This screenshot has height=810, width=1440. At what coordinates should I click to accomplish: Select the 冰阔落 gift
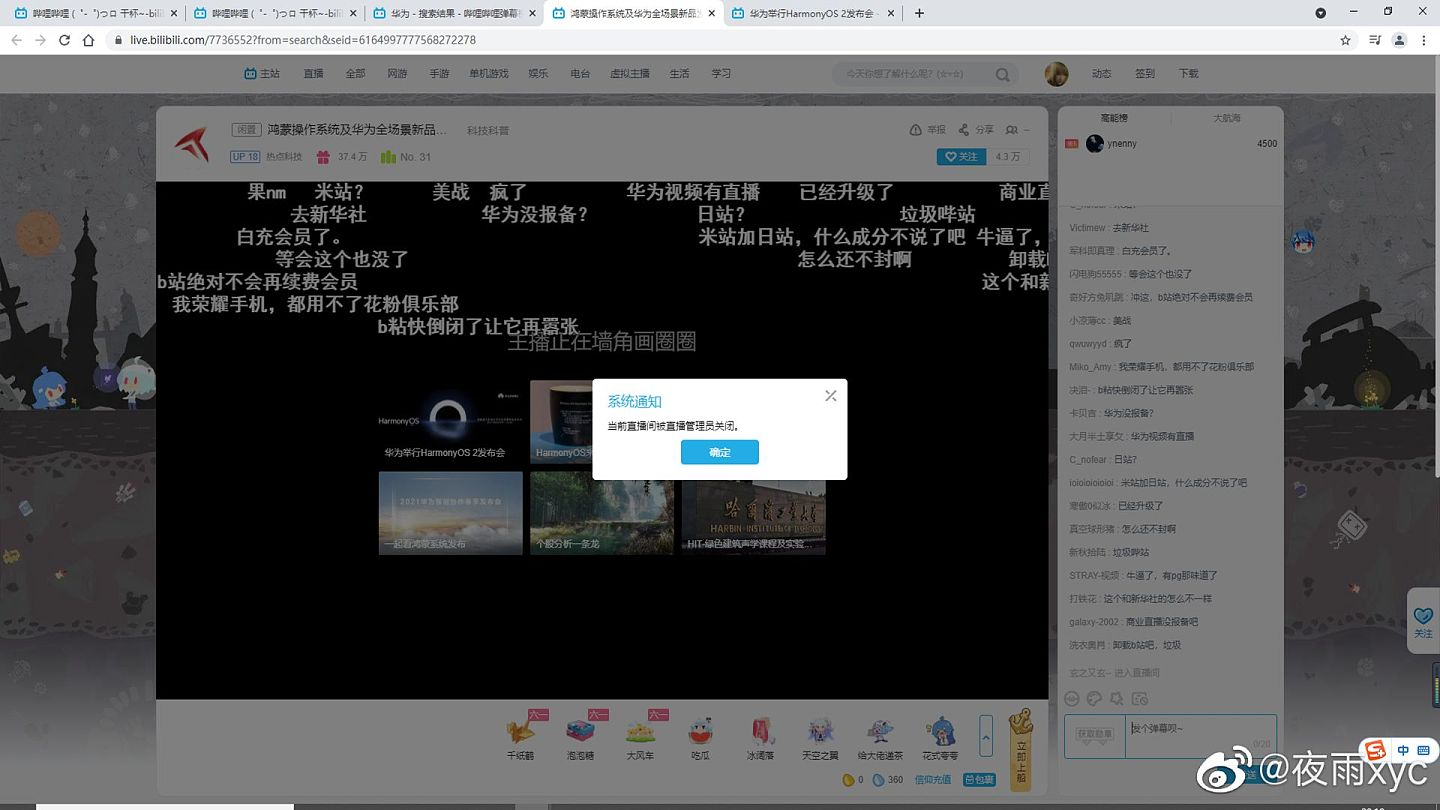(760, 736)
